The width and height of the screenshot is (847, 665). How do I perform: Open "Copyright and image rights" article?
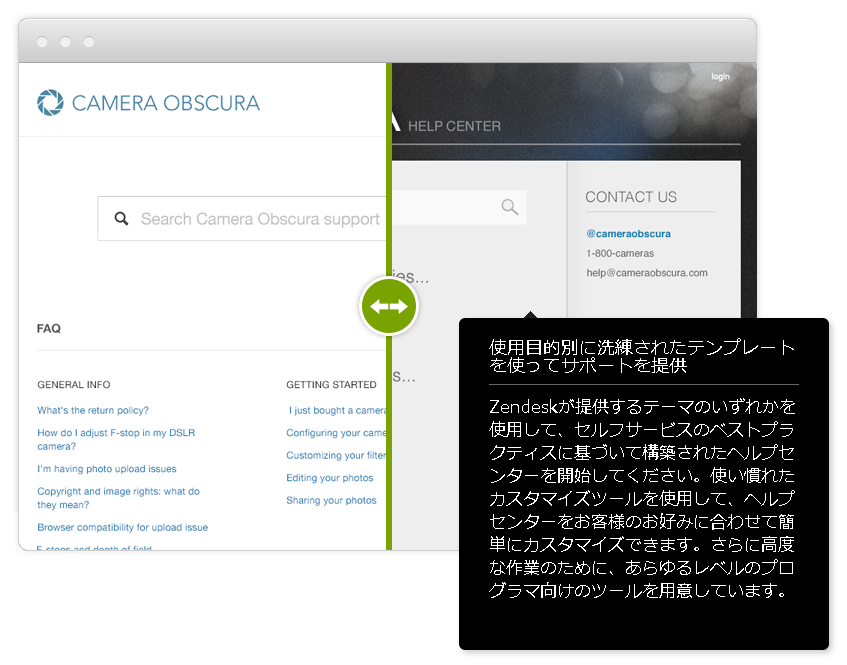pos(118,498)
